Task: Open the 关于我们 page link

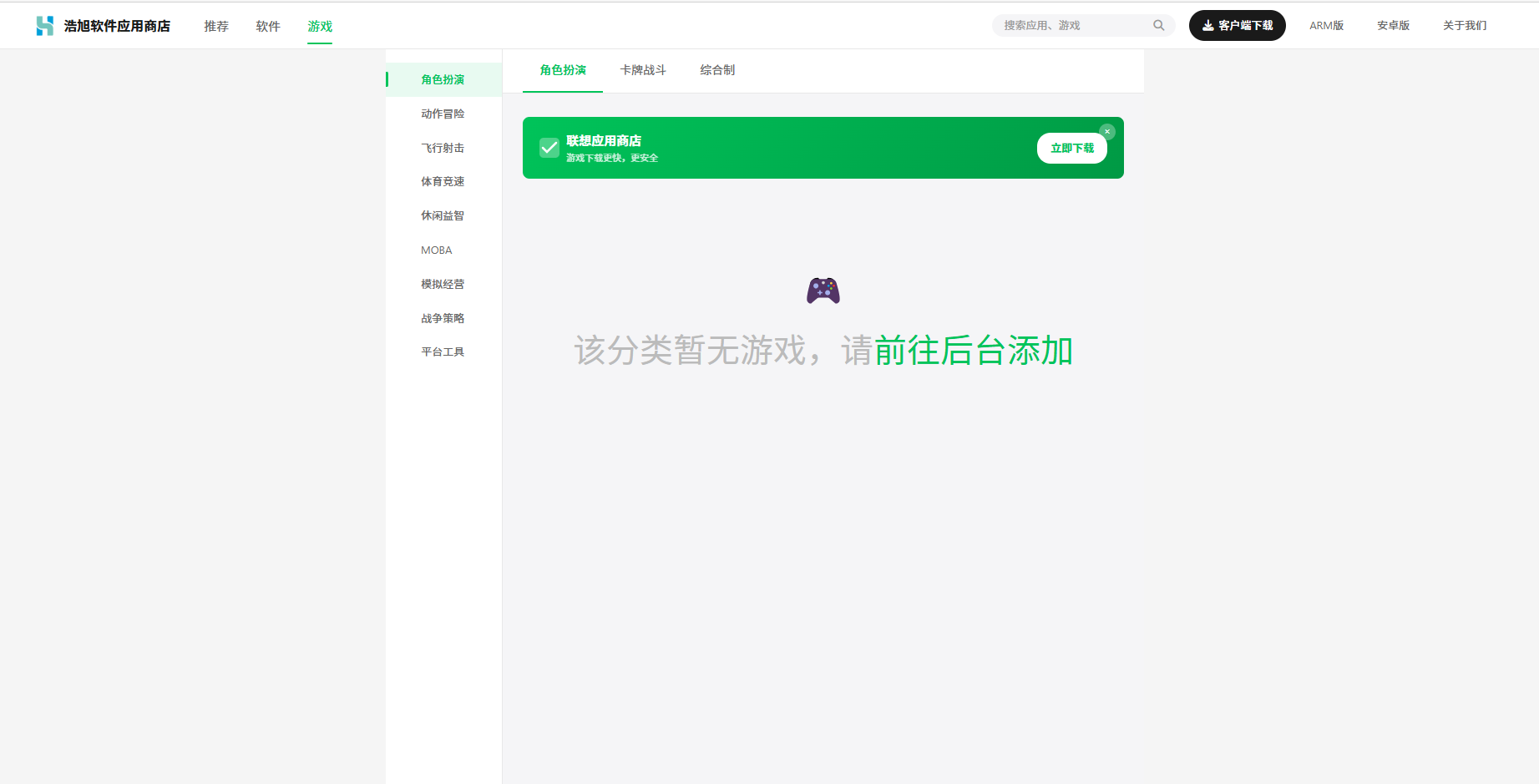Action: tap(1465, 25)
